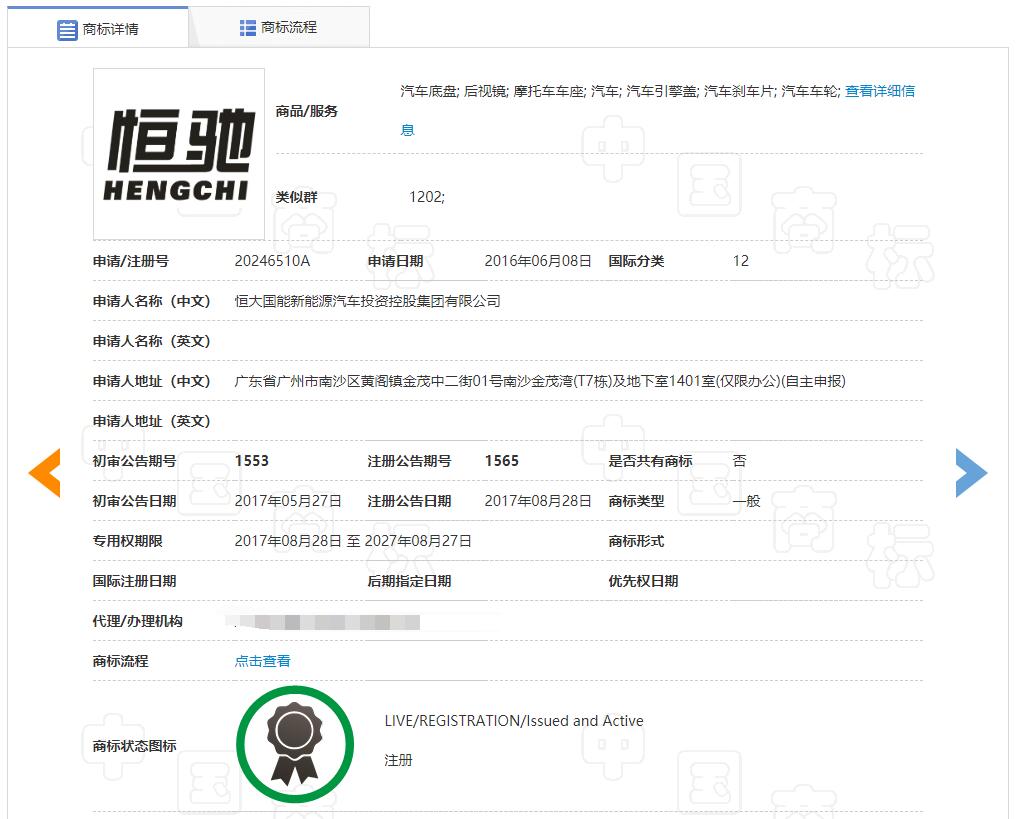Screen dimensions: 1021x819
Task: Click the exclusive rights period date range
Action: [353, 541]
